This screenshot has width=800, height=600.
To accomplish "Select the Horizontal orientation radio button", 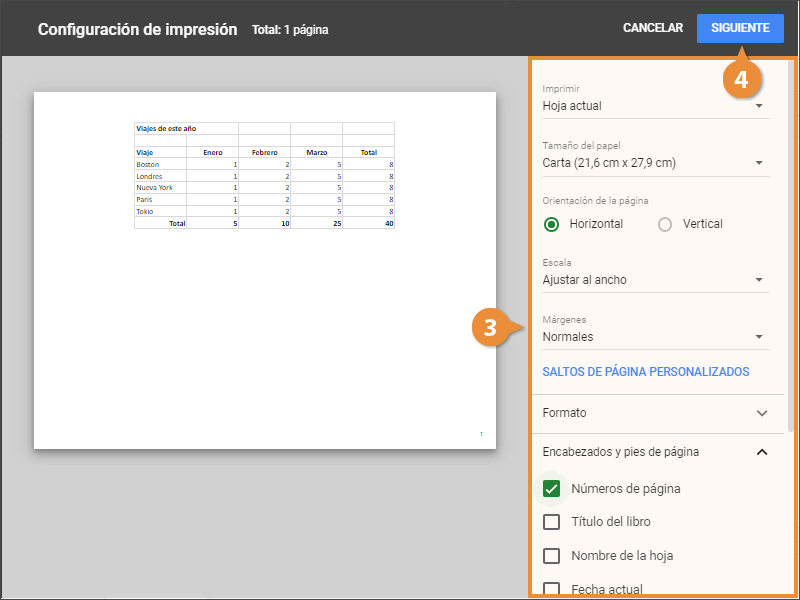I will 552,224.
